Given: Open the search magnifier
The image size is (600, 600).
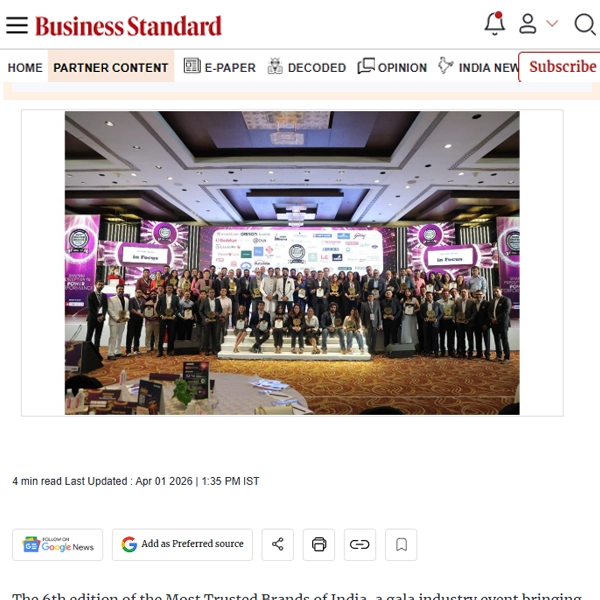Looking at the screenshot, I should [x=585, y=24].
